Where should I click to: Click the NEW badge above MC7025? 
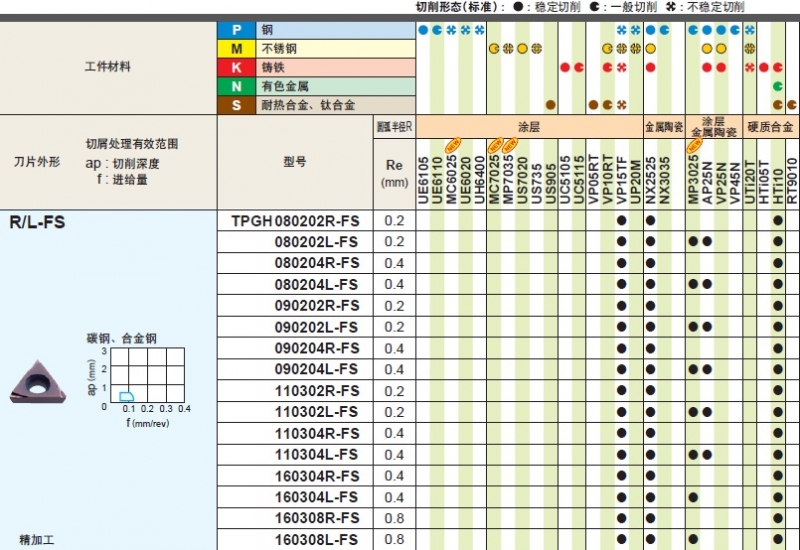(x=495, y=145)
